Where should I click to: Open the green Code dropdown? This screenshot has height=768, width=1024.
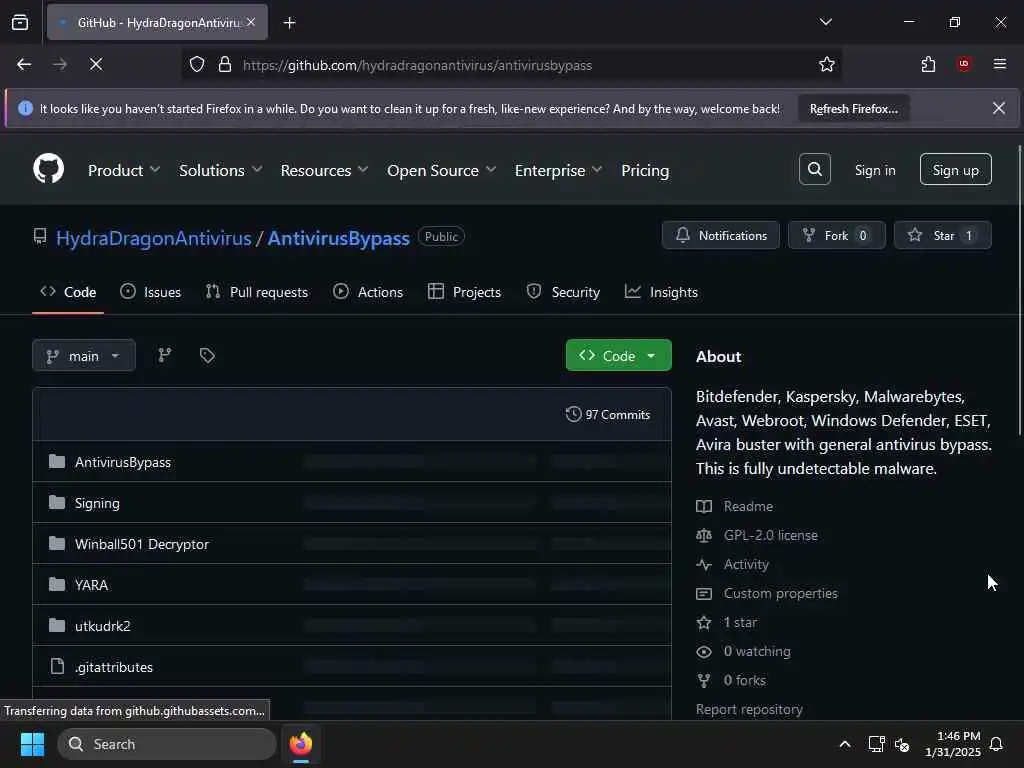(x=618, y=355)
